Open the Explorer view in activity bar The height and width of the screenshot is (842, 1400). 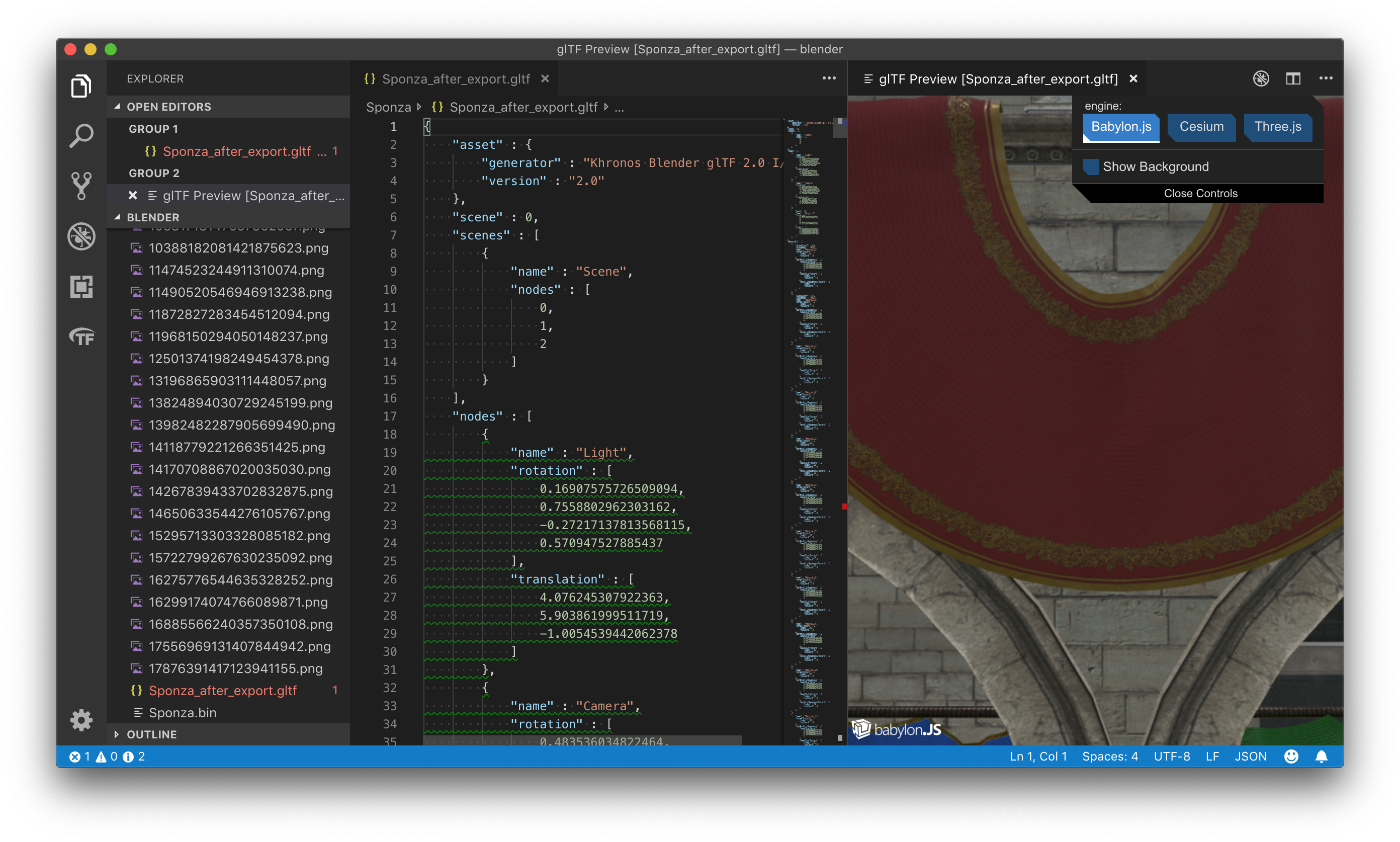click(81, 86)
